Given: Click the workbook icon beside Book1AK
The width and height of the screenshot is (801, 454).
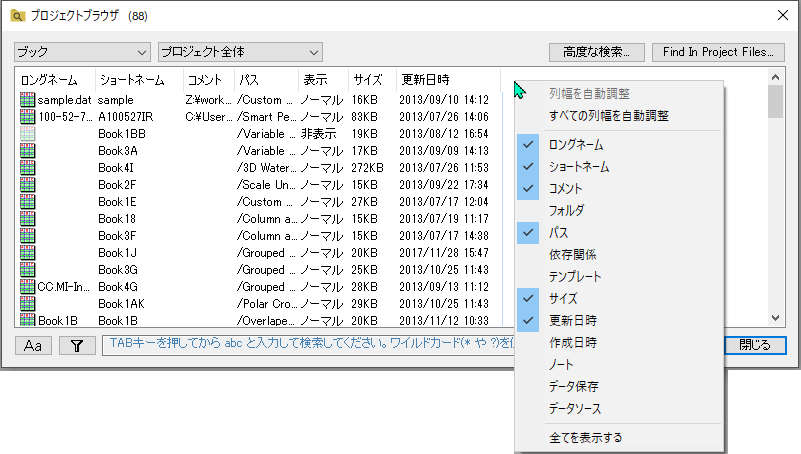Looking at the screenshot, I should tap(28, 304).
